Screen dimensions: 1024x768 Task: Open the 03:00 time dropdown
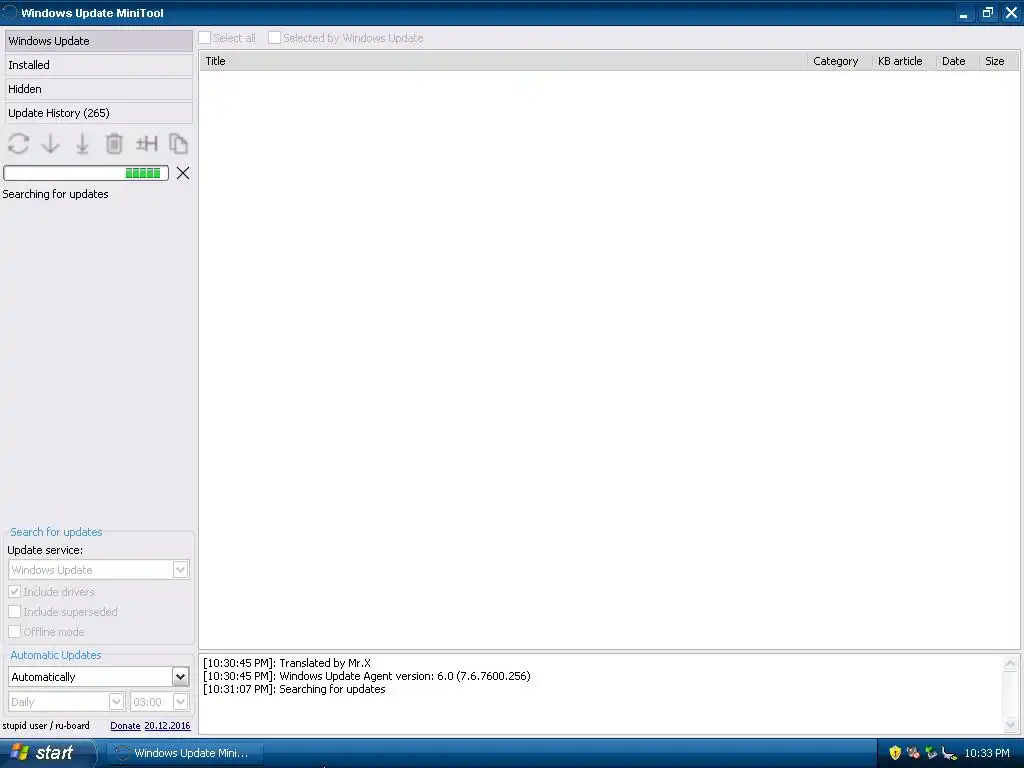(x=180, y=702)
